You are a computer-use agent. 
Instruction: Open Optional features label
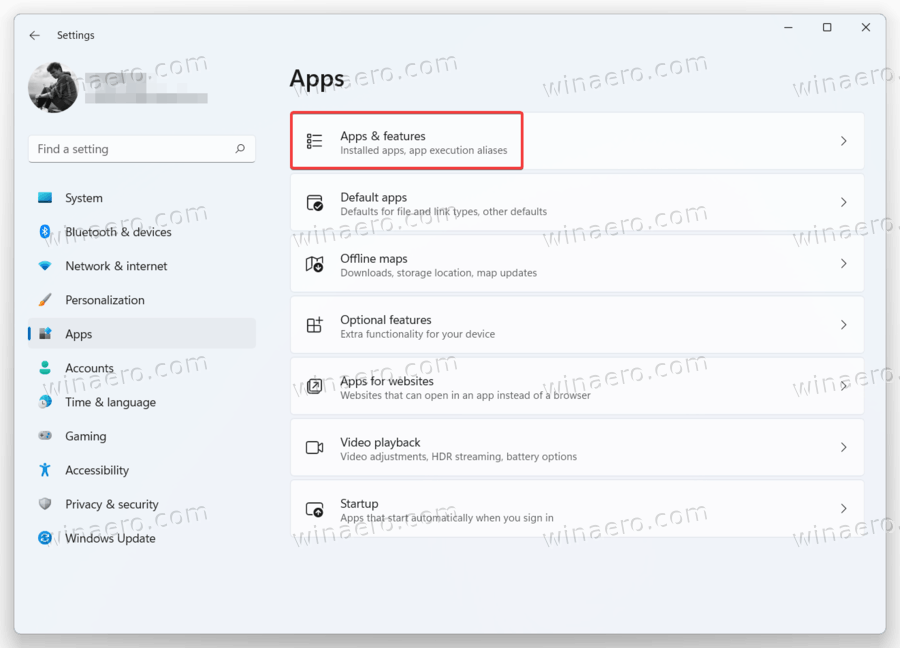(x=386, y=320)
